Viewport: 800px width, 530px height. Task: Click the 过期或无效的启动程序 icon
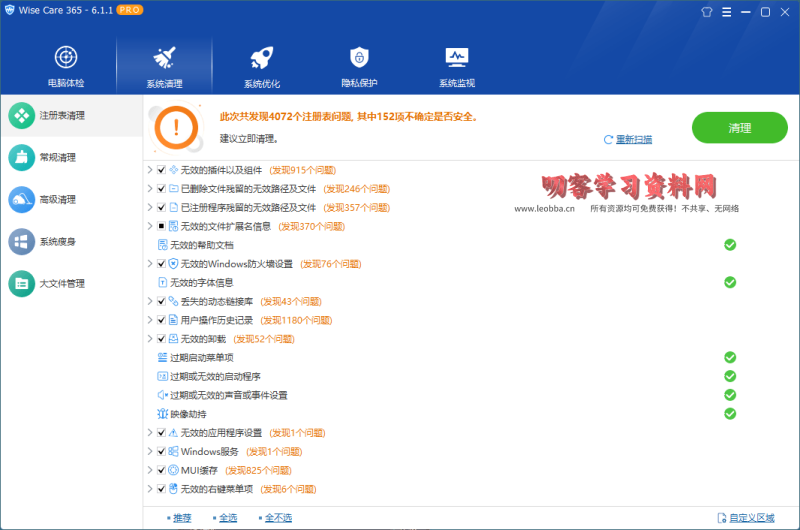point(162,376)
